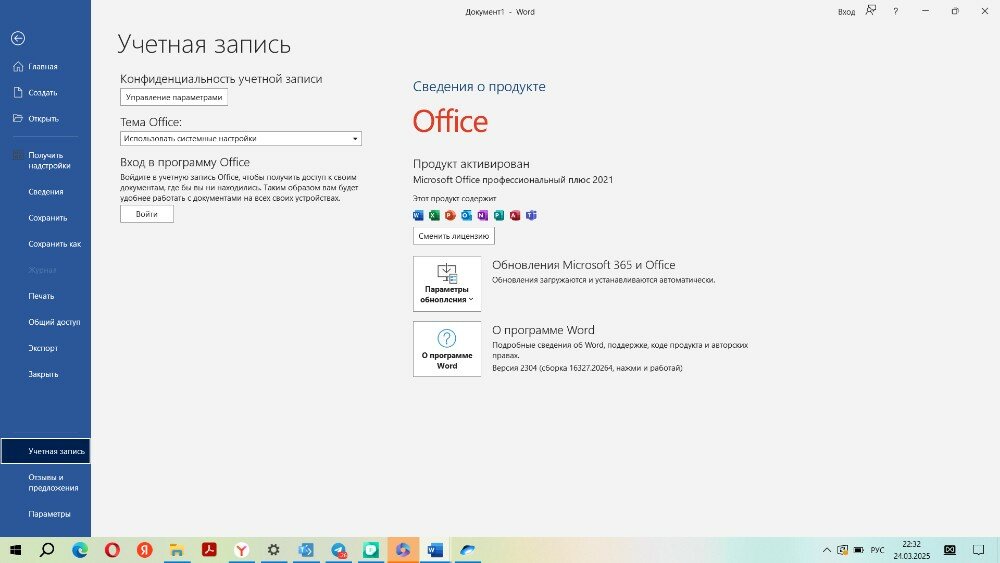The image size is (1000, 563).
Task: Open the Главная page in the sidebar
Action: (x=45, y=66)
